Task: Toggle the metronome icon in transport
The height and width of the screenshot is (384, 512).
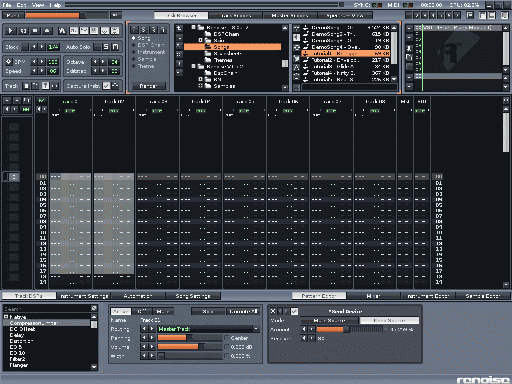Action: (62, 31)
